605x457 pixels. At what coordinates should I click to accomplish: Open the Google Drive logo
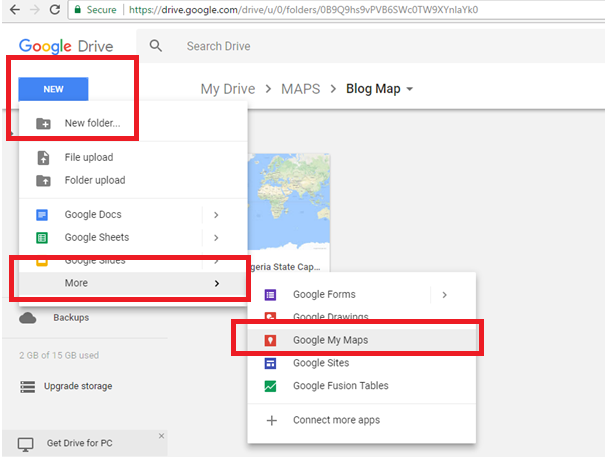[66, 46]
